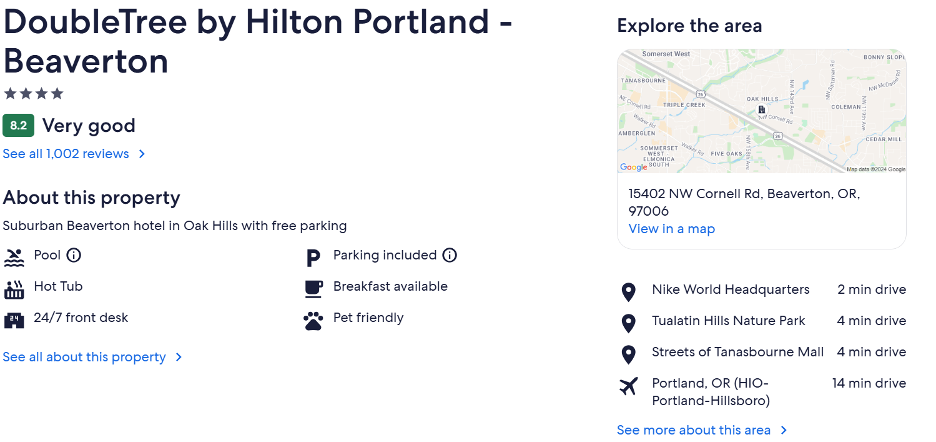Click the Breakfast available cup icon
Viewport: 936px width, 442px height.
click(x=313, y=289)
